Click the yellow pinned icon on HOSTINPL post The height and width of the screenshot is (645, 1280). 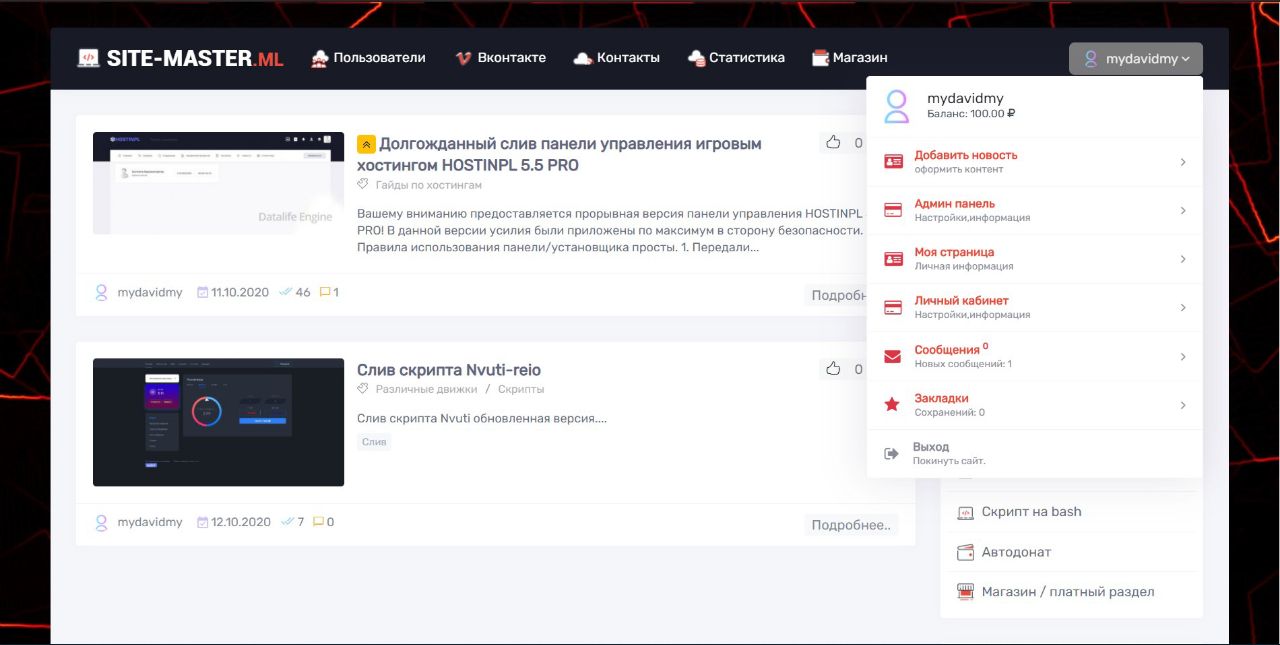tap(366, 144)
